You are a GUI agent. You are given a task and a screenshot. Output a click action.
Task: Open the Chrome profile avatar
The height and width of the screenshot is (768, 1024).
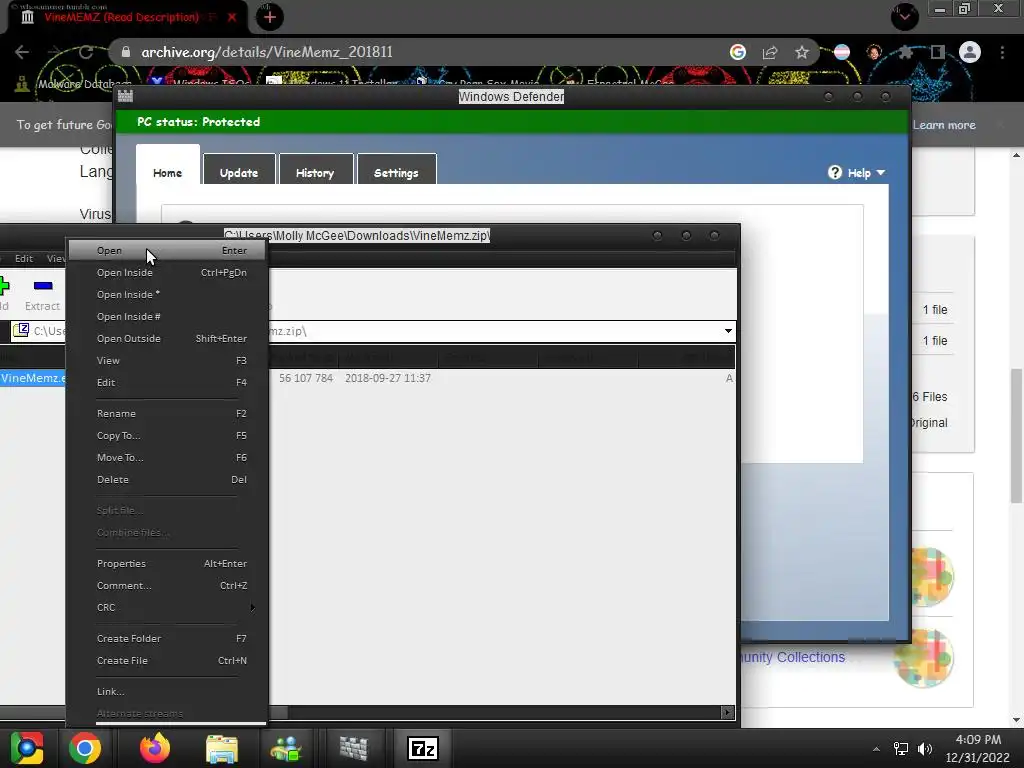[970, 52]
